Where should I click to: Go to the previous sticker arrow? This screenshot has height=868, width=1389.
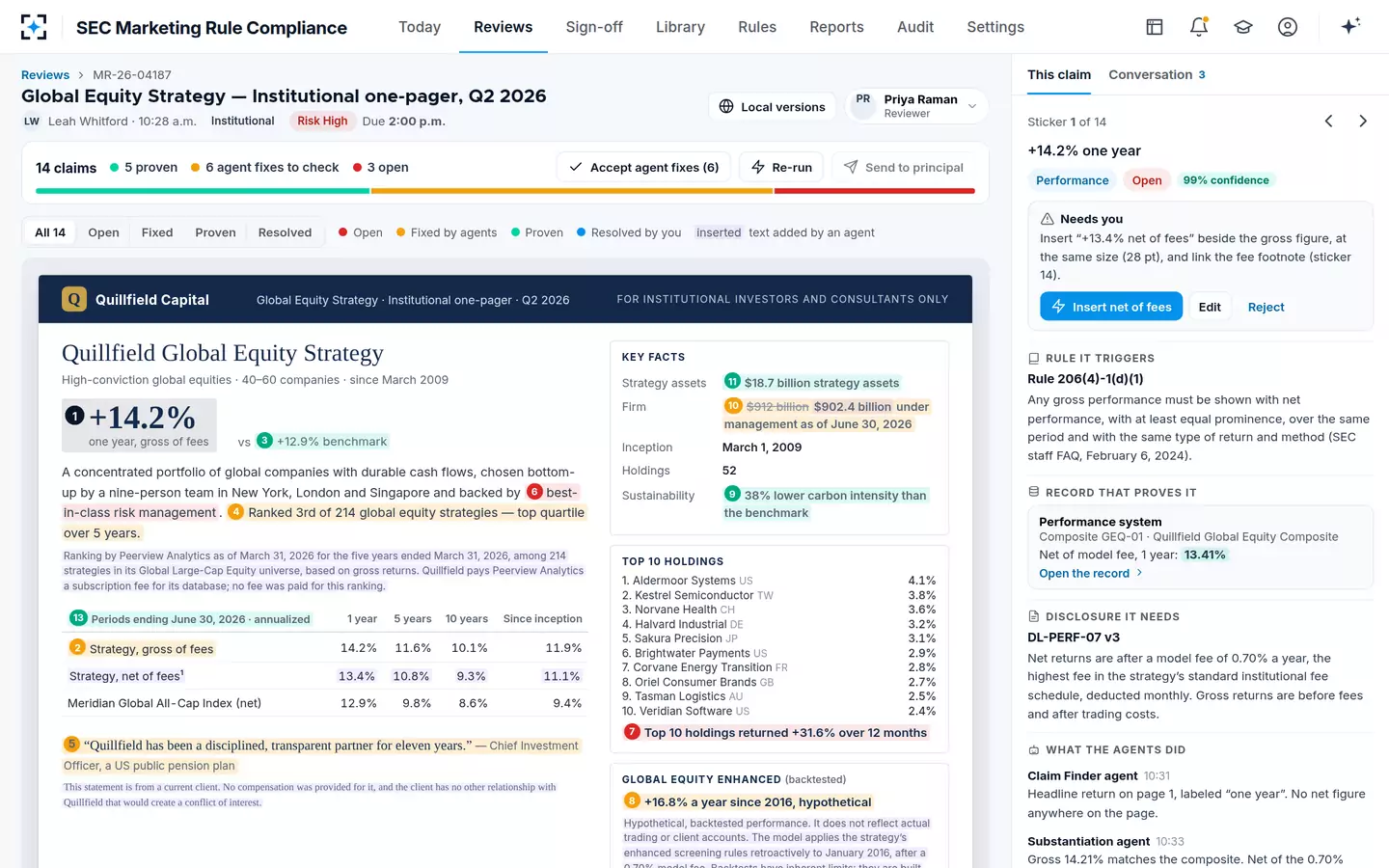point(1329,122)
